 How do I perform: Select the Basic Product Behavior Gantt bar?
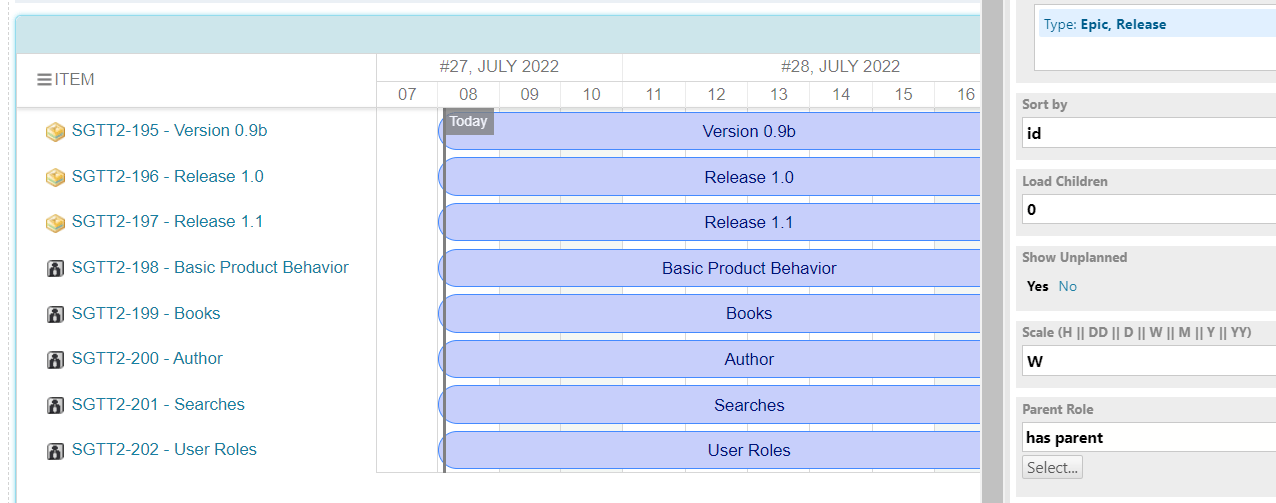pos(710,268)
